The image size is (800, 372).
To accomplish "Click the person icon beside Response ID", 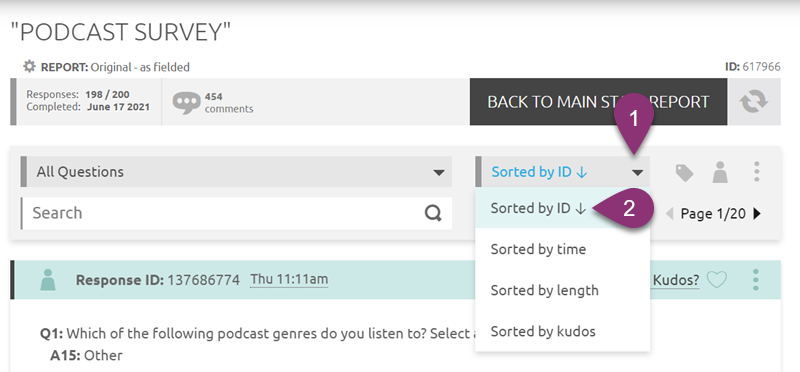I will (47, 280).
